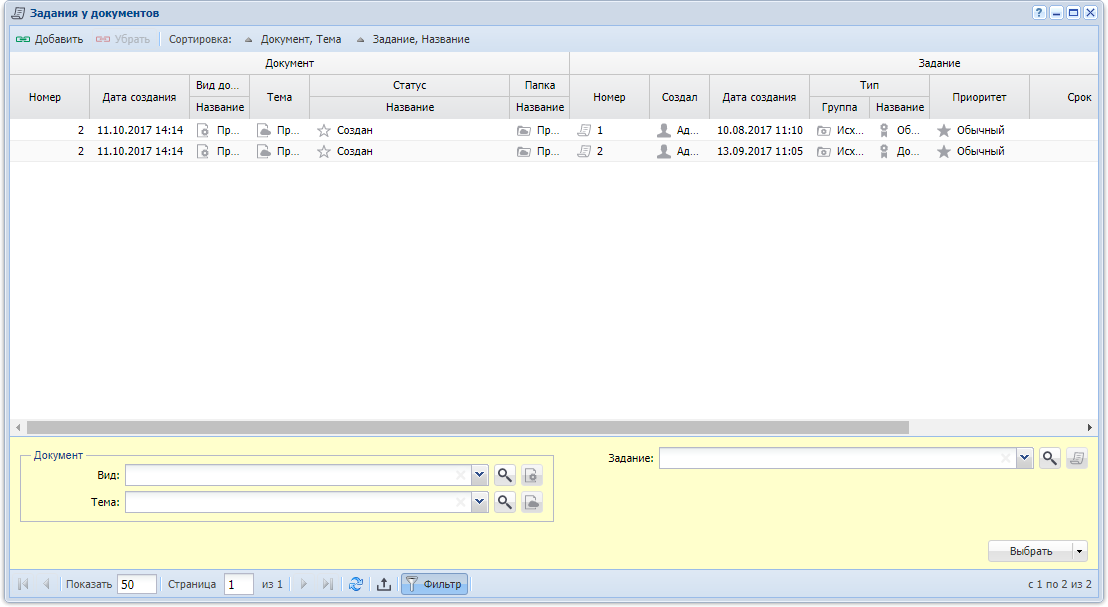The image size is (1108, 607).
Task: Click the Документ Номер column header
Action: pyautogui.click(x=45, y=97)
